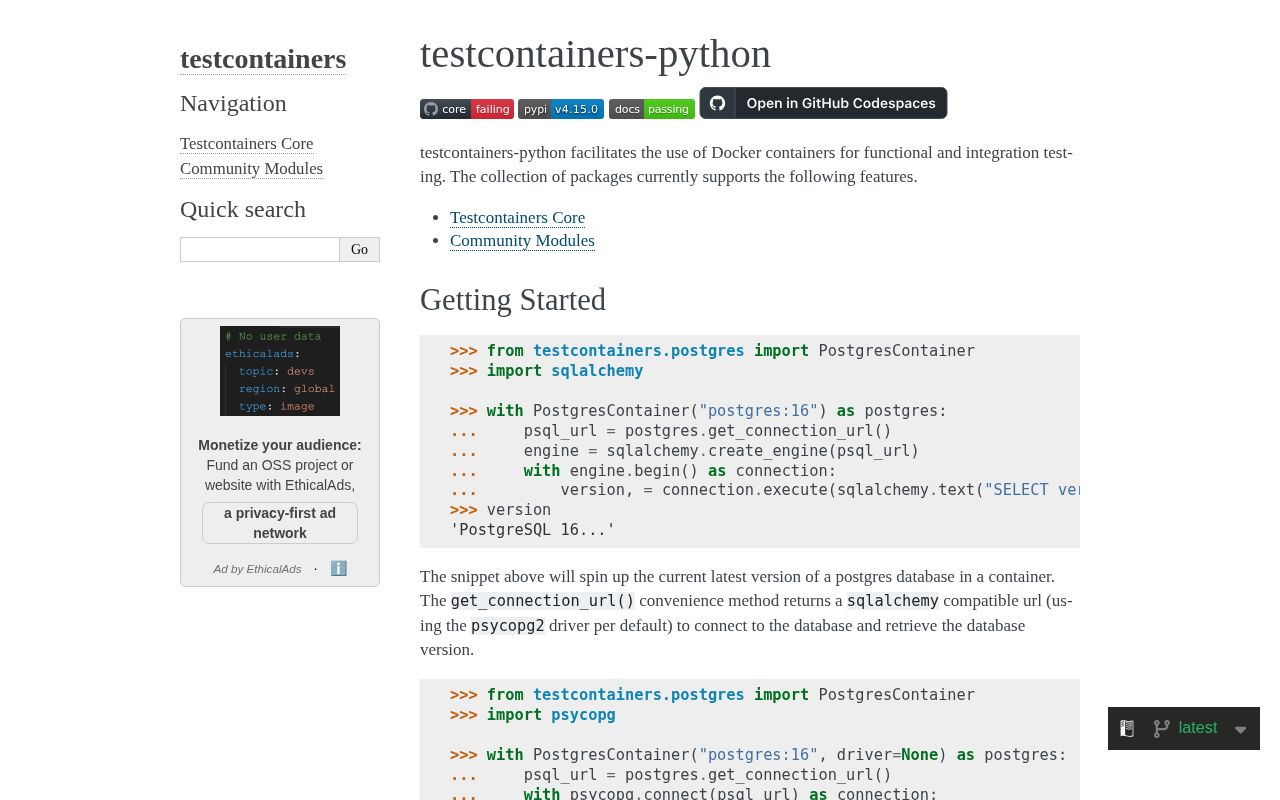The image size is (1280, 800).
Task: Click the version branch icon
Action: (1161, 728)
